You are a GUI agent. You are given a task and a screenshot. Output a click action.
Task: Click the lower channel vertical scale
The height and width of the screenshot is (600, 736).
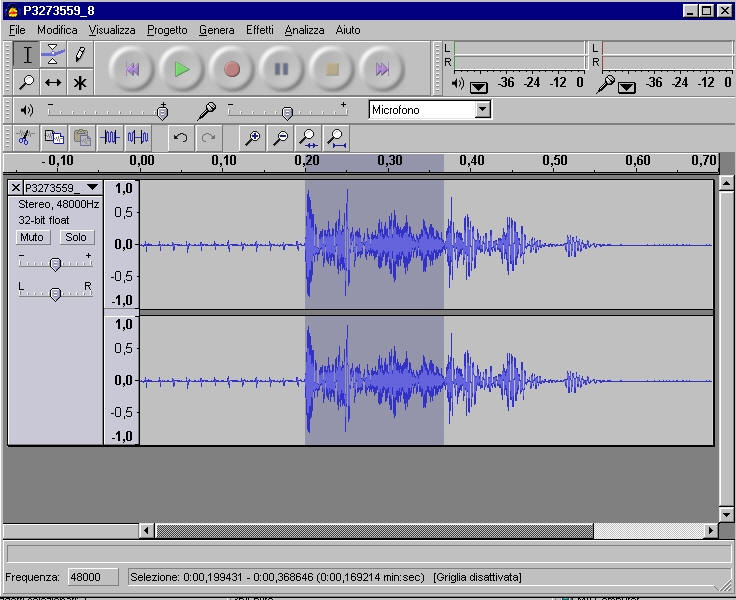pos(122,380)
